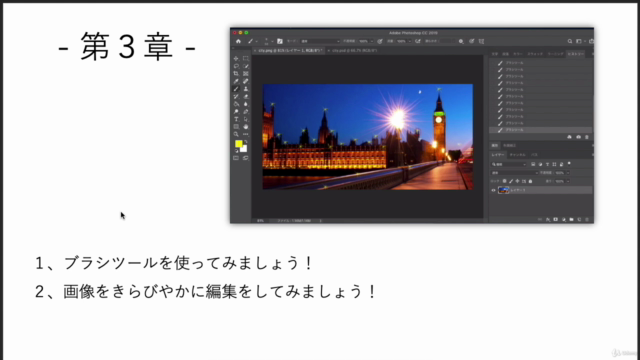Open the layer fill arrow in Layers panel

point(568,181)
